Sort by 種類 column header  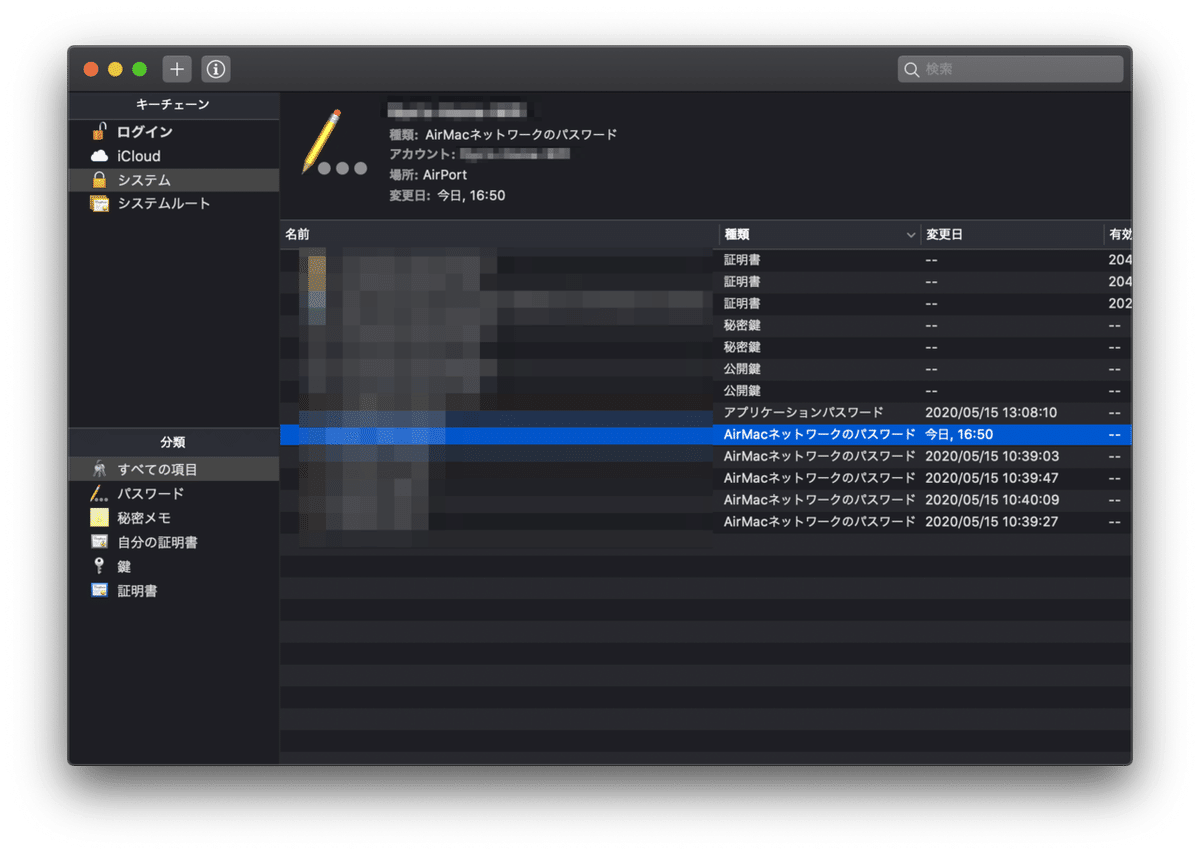click(819, 234)
